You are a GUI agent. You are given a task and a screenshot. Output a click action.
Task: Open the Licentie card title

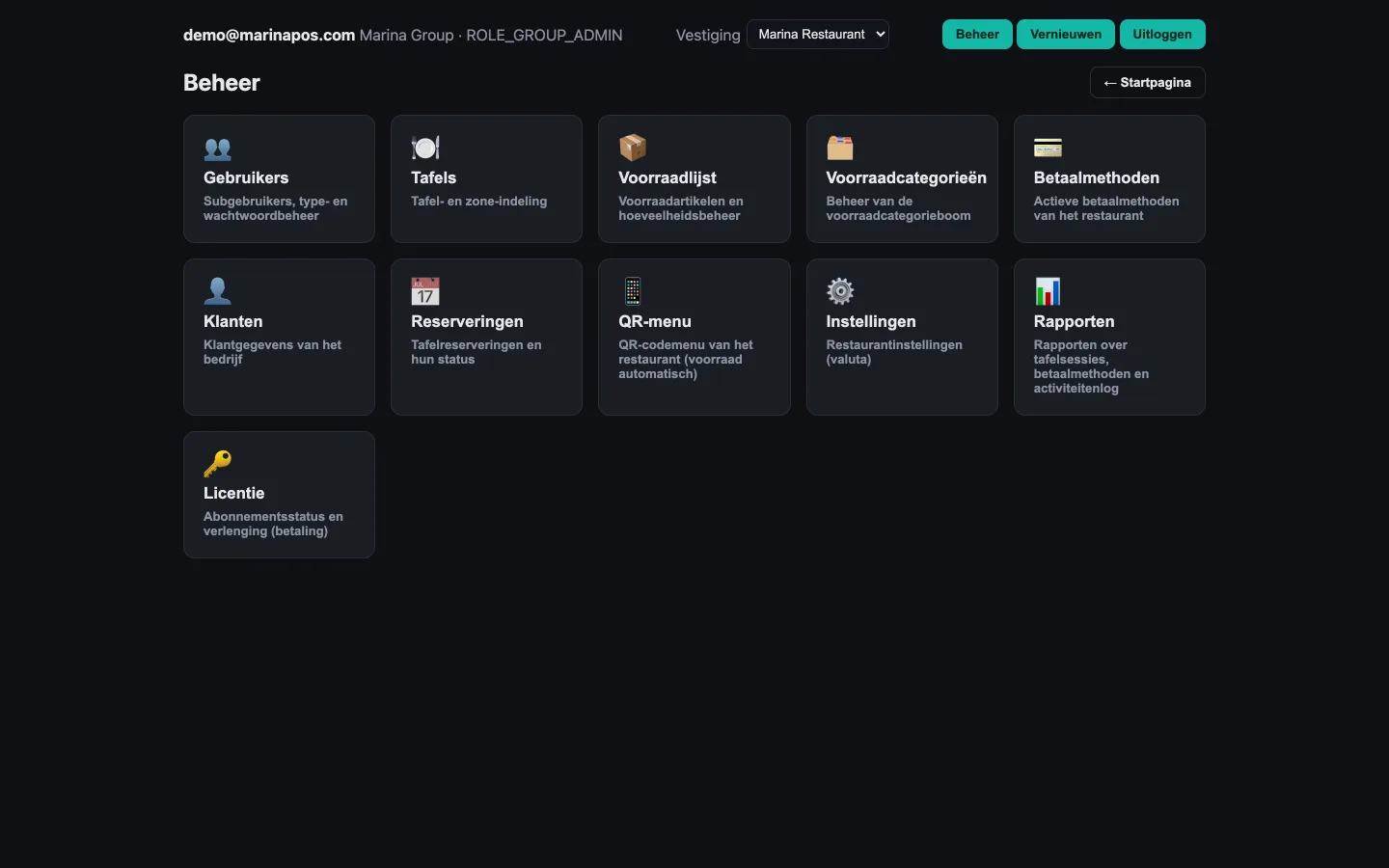[233, 493]
